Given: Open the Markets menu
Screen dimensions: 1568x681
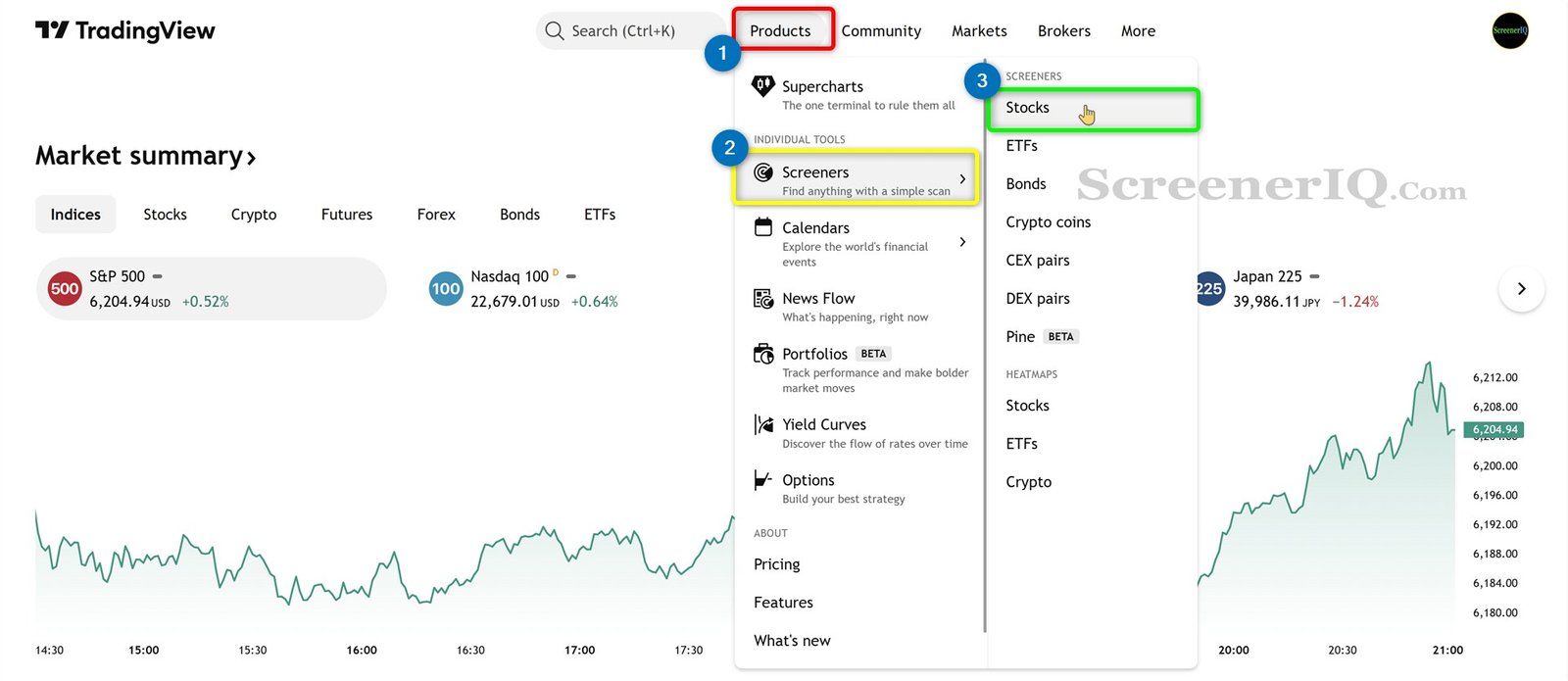Looking at the screenshot, I should pos(979,30).
